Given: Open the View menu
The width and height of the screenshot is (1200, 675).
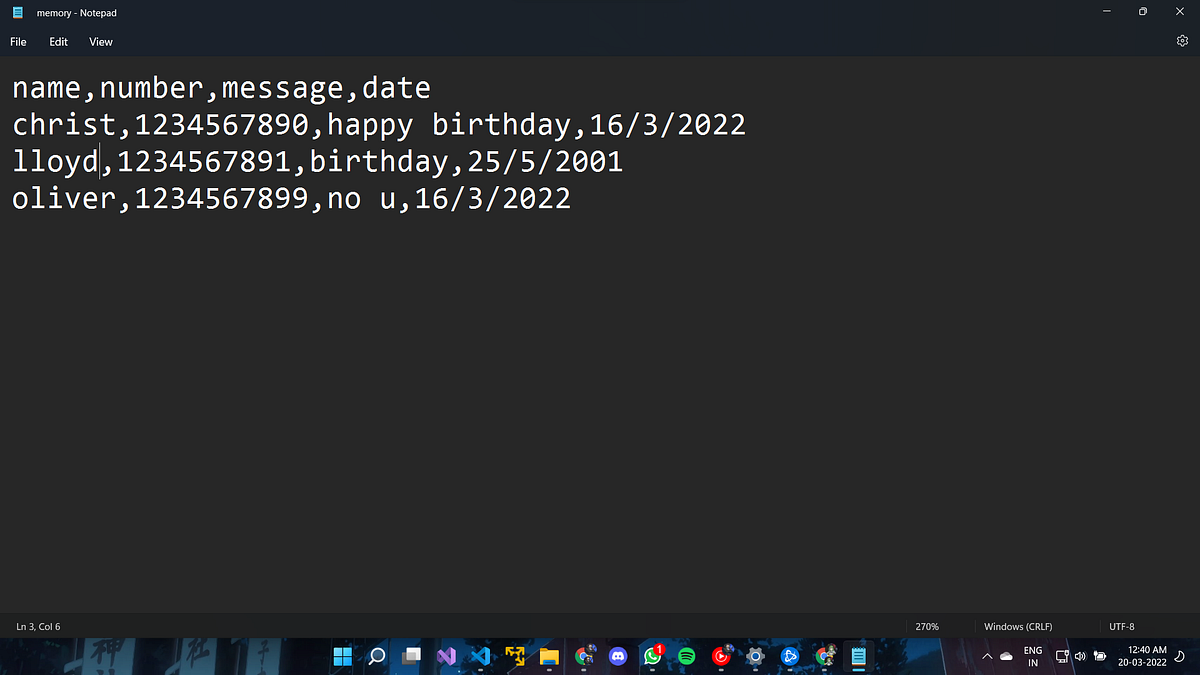Looking at the screenshot, I should (100, 42).
